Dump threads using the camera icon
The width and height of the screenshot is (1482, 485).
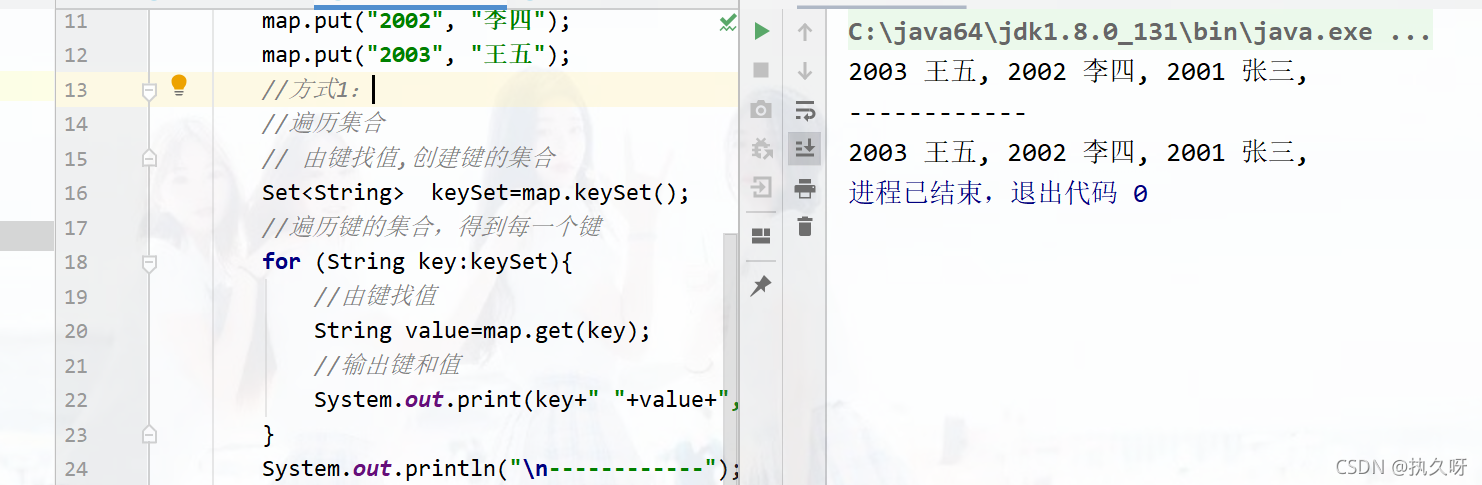tap(762, 109)
